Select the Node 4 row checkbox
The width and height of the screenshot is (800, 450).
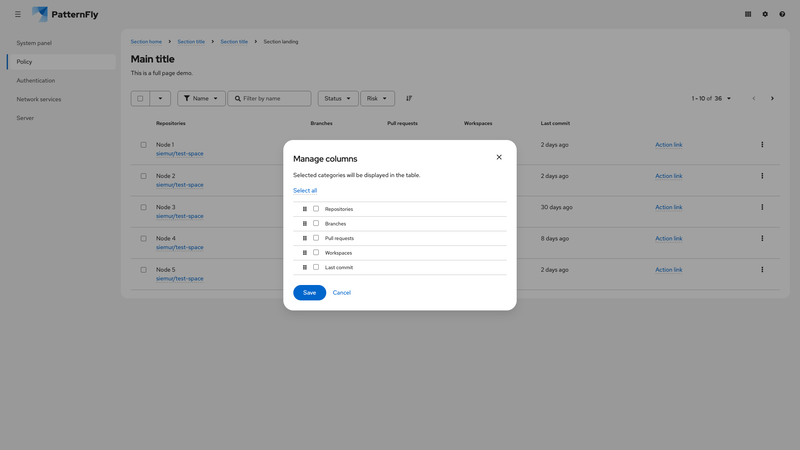click(143, 238)
